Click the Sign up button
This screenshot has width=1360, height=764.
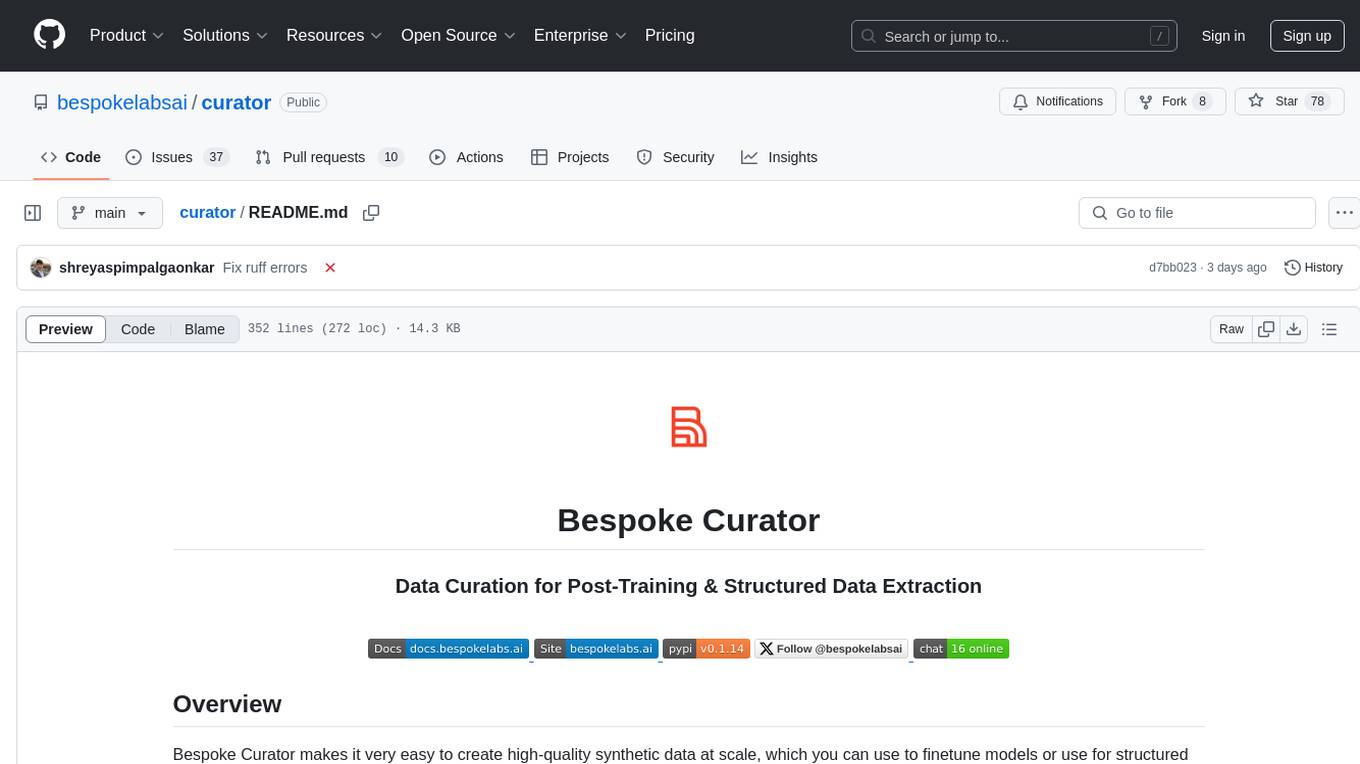(1307, 36)
